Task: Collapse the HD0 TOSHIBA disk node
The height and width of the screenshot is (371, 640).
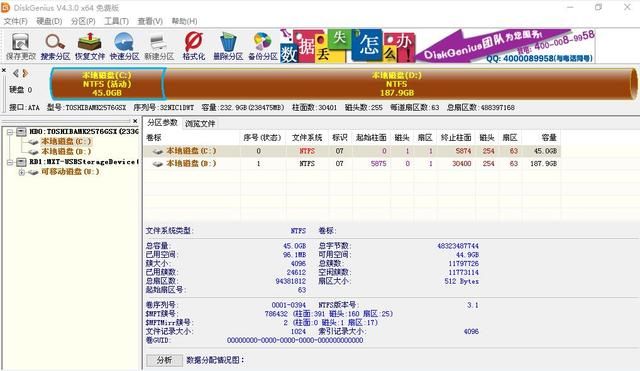Action: (x=10, y=132)
